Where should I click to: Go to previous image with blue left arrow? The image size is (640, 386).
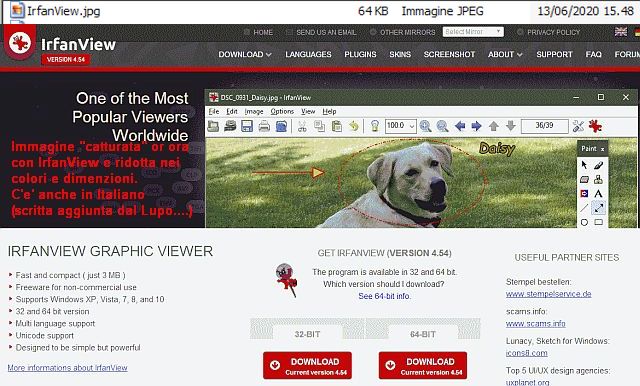pos(460,126)
